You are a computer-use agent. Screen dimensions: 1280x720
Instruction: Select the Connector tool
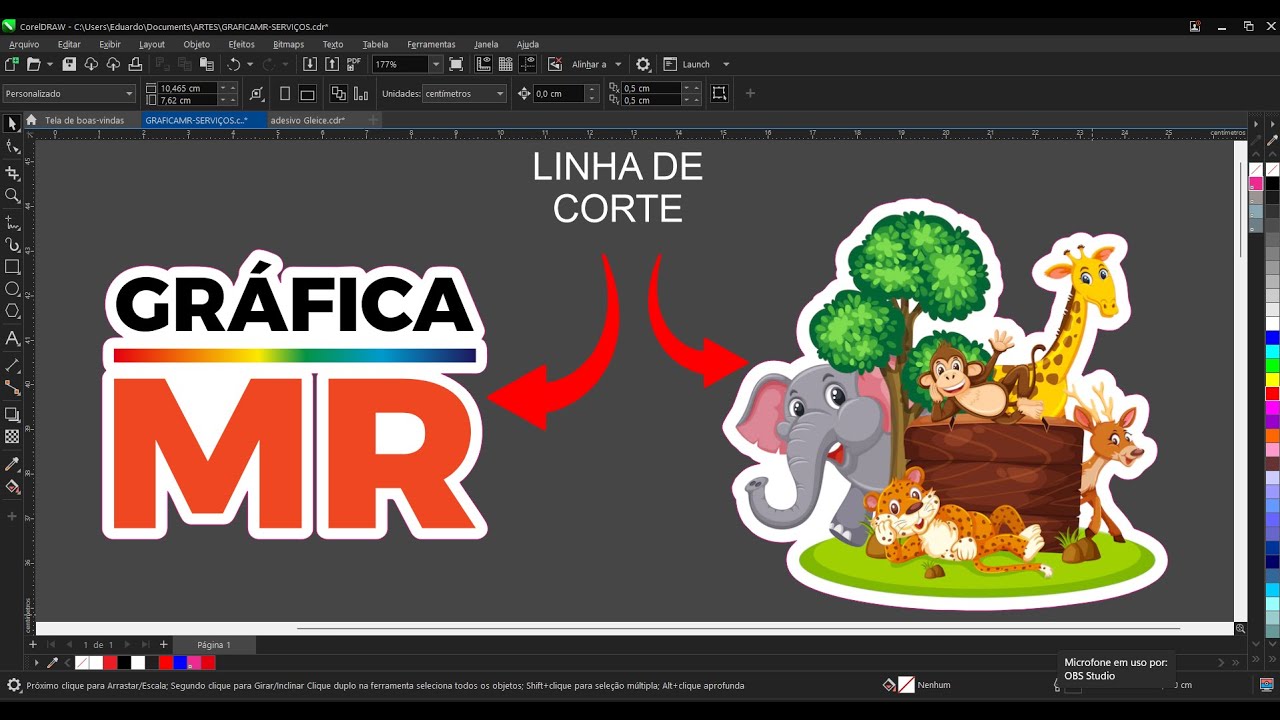click(x=12, y=387)
